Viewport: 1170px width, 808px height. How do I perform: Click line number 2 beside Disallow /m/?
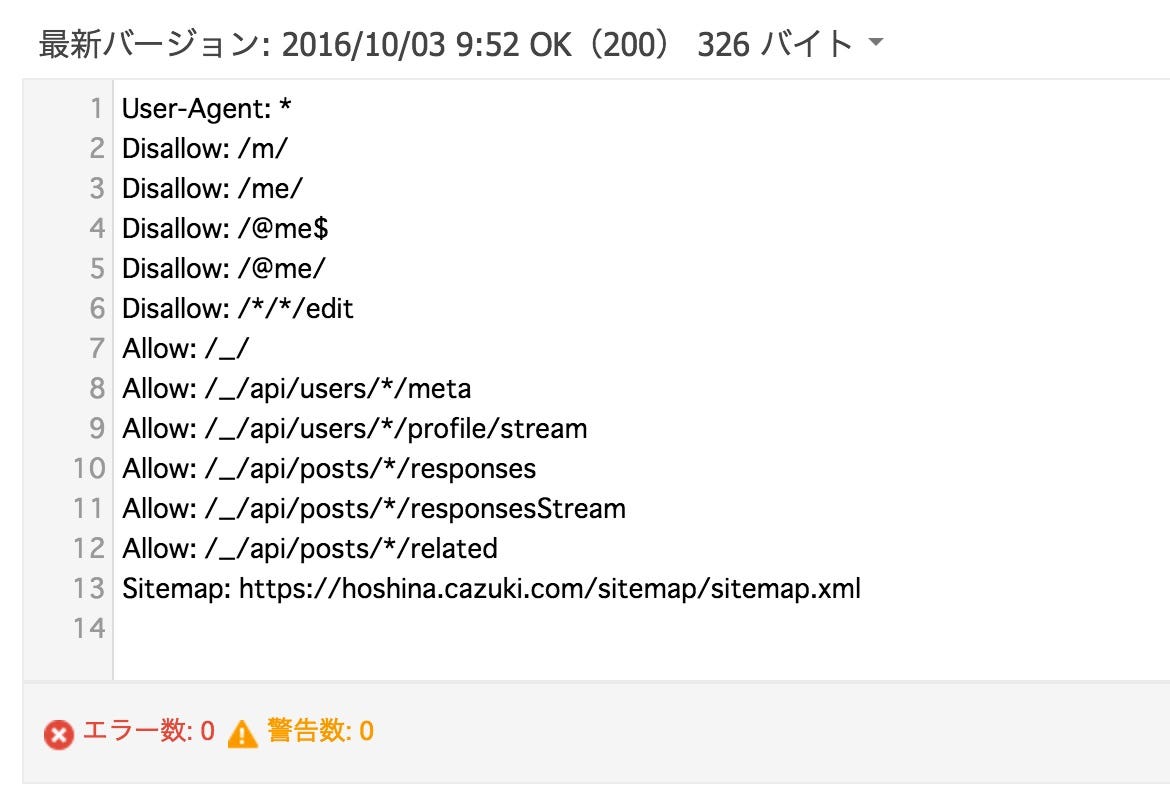(95, 148)
